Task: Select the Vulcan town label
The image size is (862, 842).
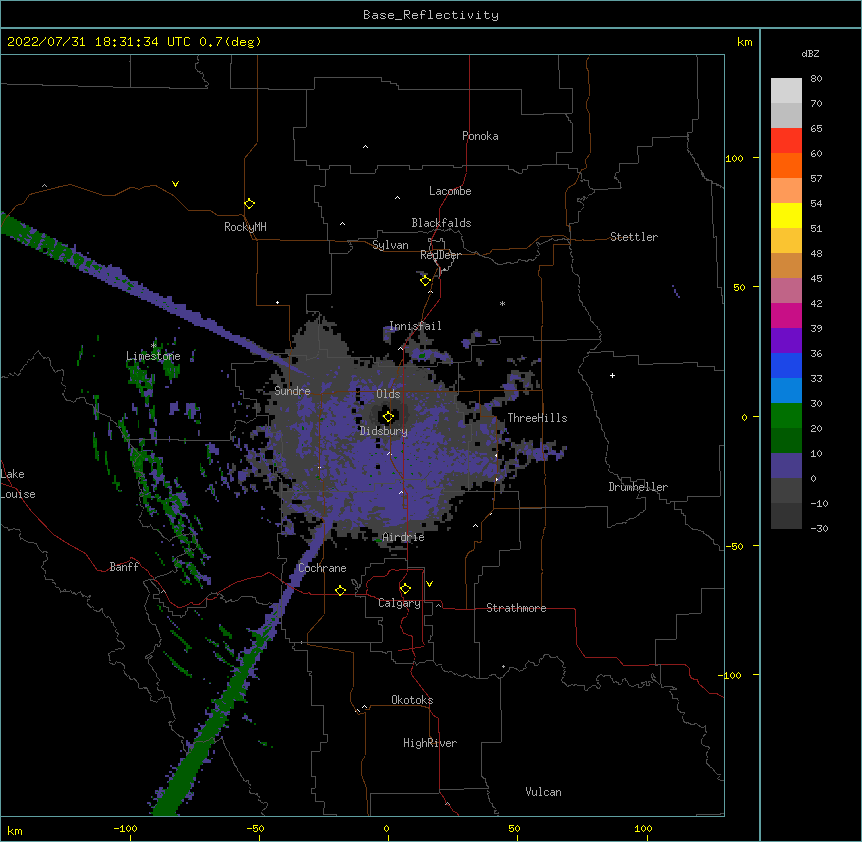Action: click(x=543, y=792)
